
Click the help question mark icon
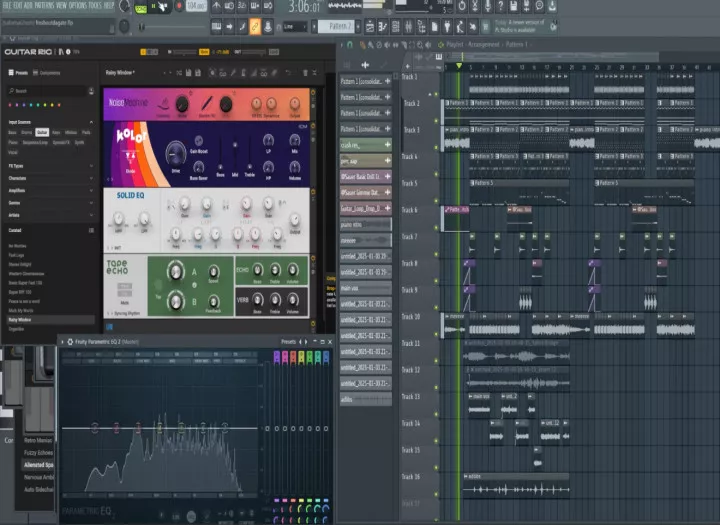[501, 6]
